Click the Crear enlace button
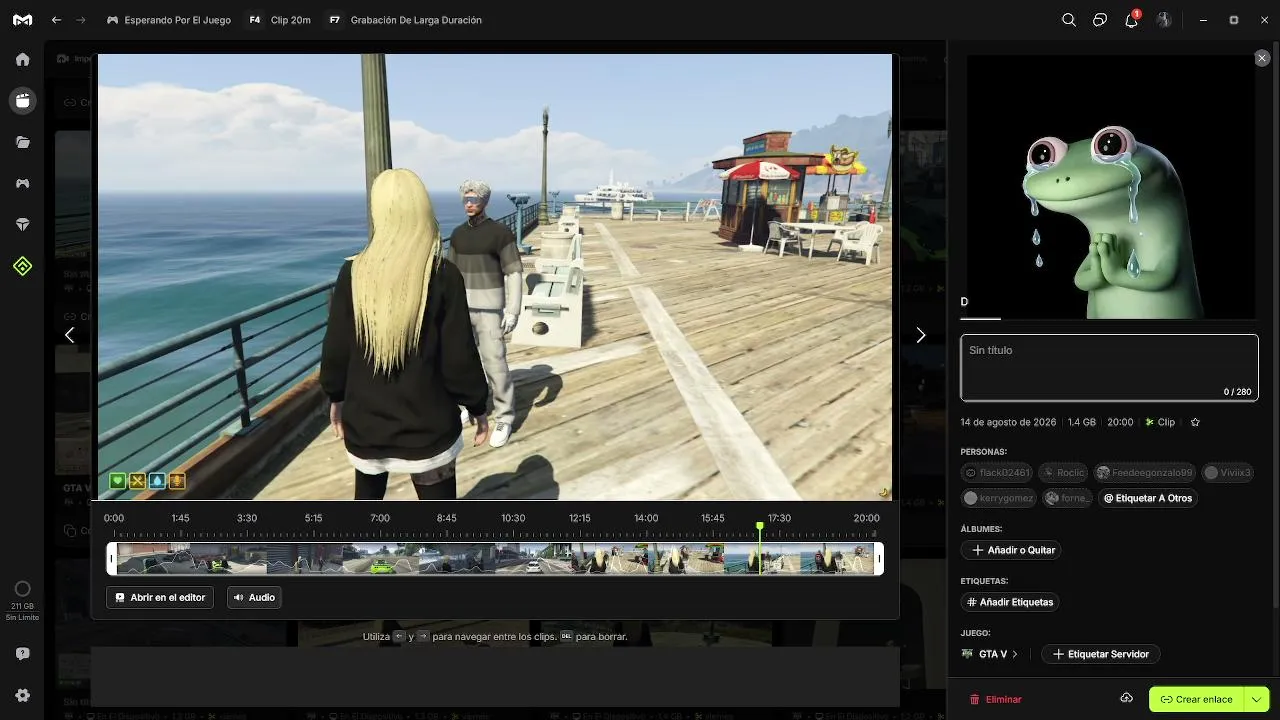This screenshot has height=720, width=1280. tap(1196, 699)
